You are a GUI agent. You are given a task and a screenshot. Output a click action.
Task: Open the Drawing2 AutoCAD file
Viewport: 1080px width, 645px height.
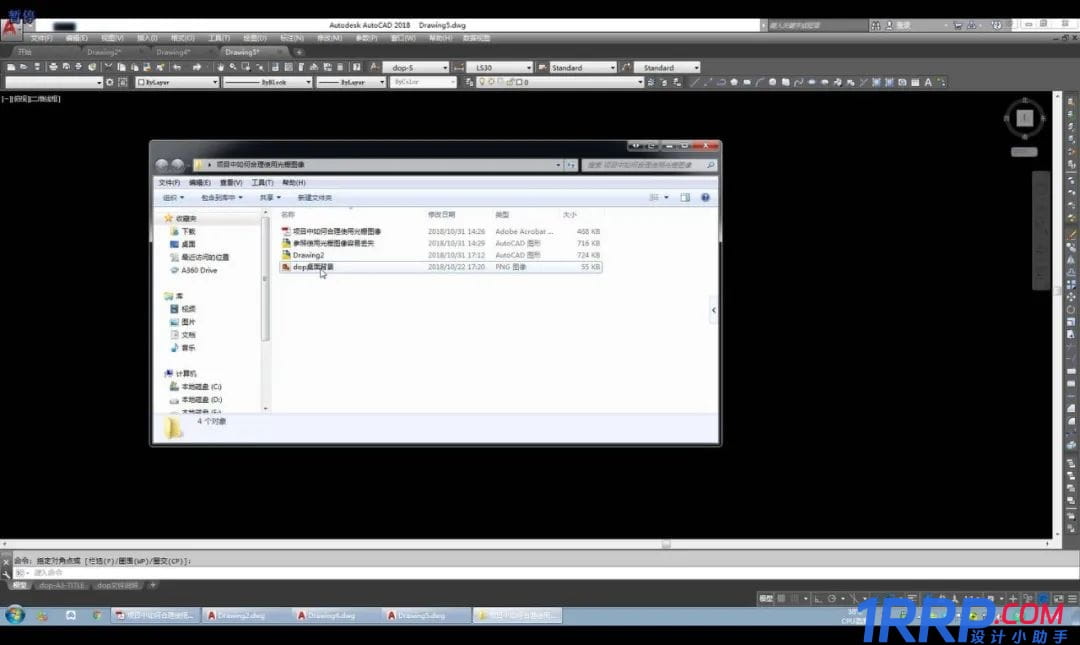pyautogui.click(x=308, y=255)
